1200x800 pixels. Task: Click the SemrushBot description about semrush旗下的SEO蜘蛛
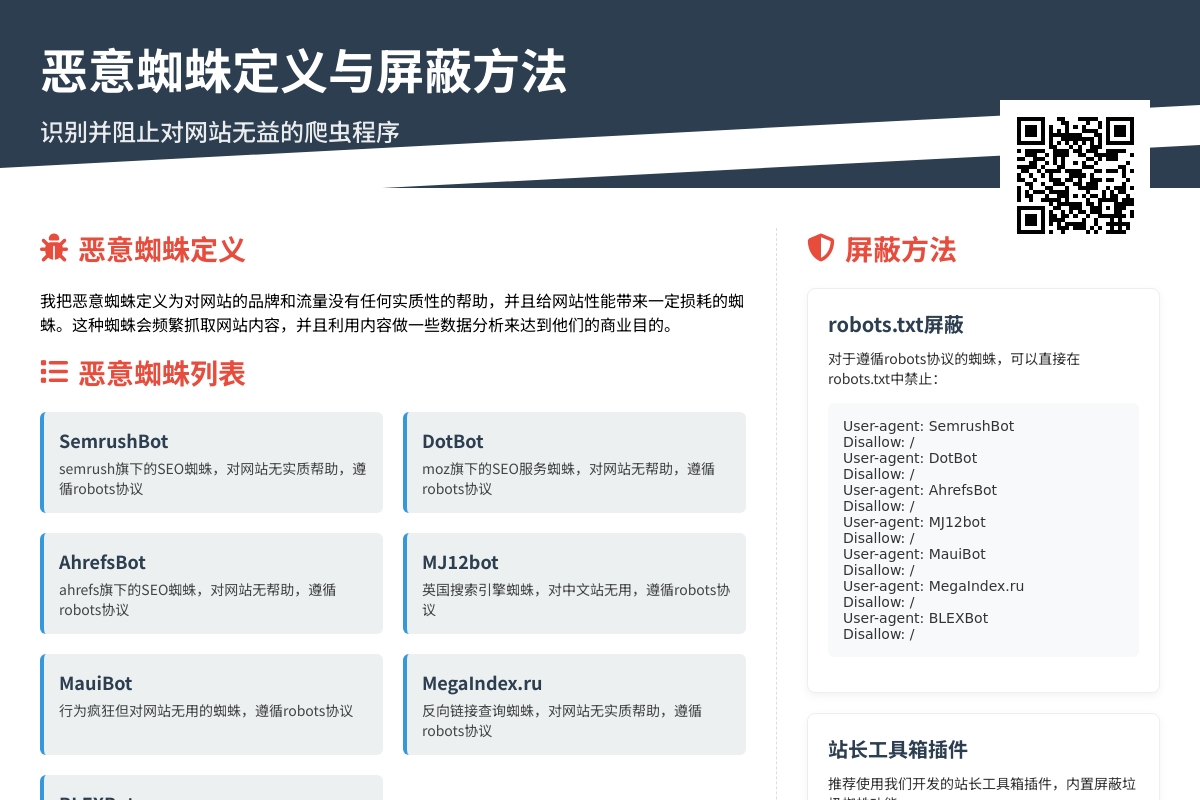212,478
